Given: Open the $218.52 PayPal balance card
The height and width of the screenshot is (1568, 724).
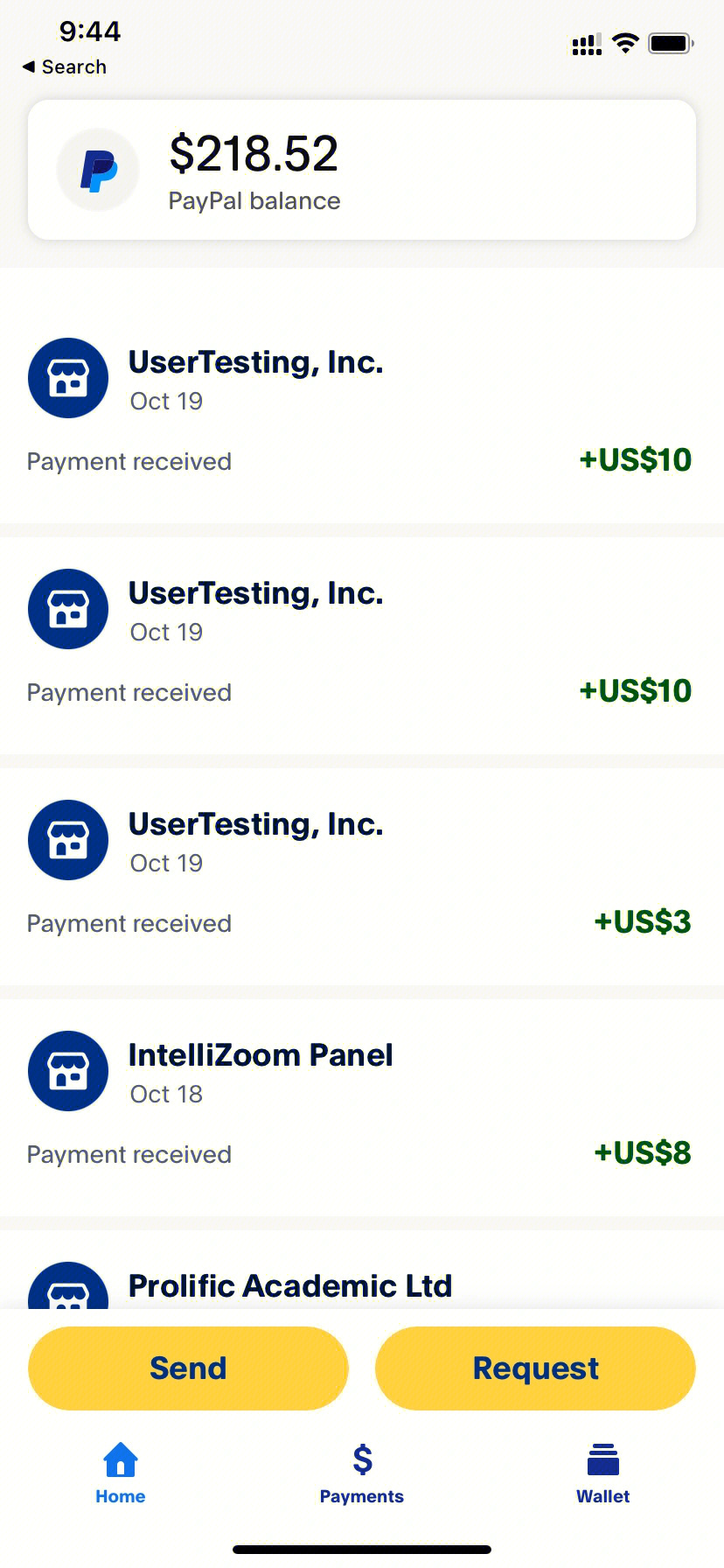Looking at the screenshot, I should tap(362, 170).
